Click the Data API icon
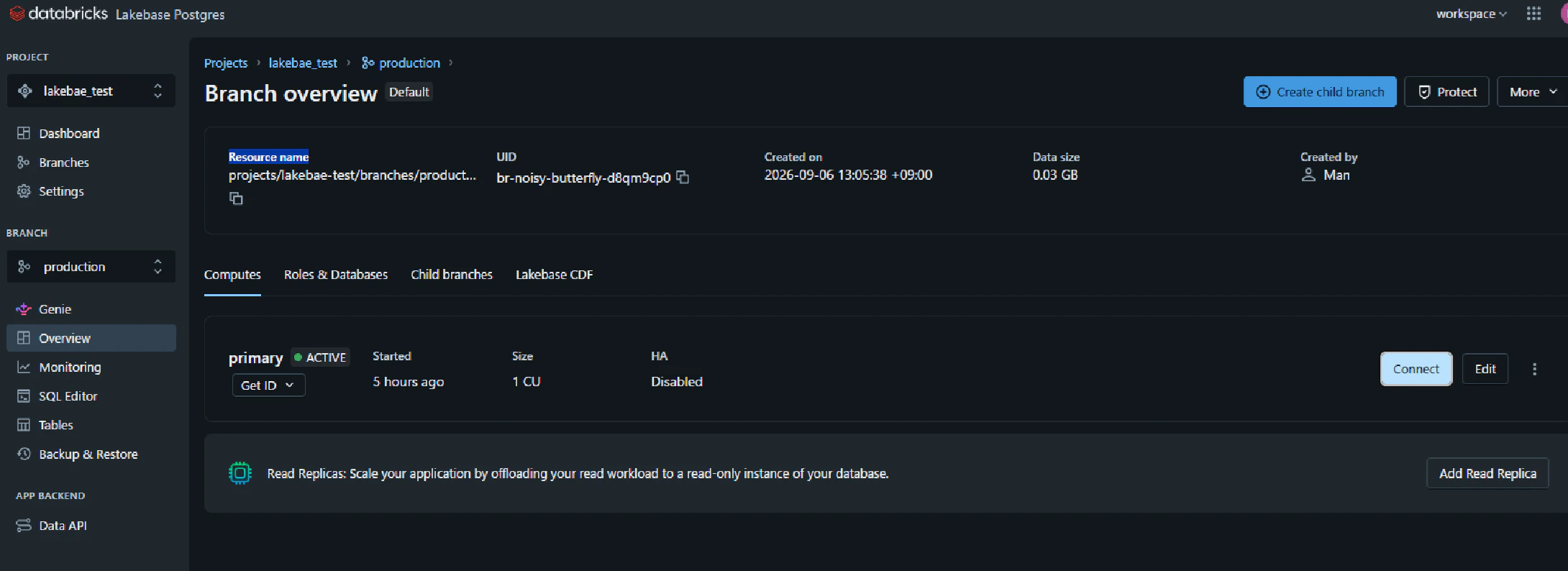The width and height of the screenshot is (1568, 571). tap(24, 526)
